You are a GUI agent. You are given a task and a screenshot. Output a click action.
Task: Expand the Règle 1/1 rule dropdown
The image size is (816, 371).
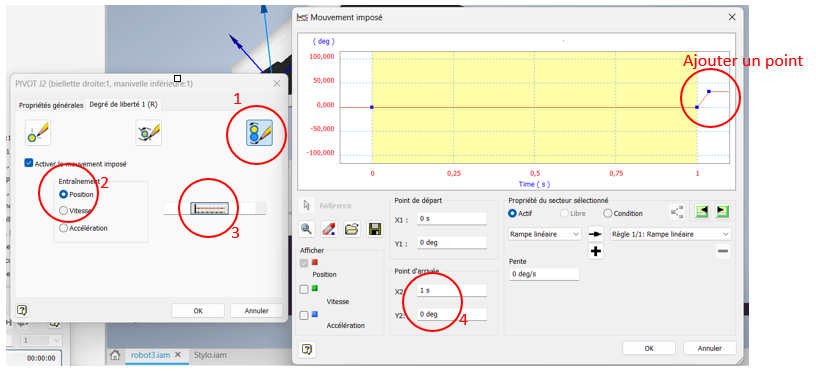tap(670, 234)
